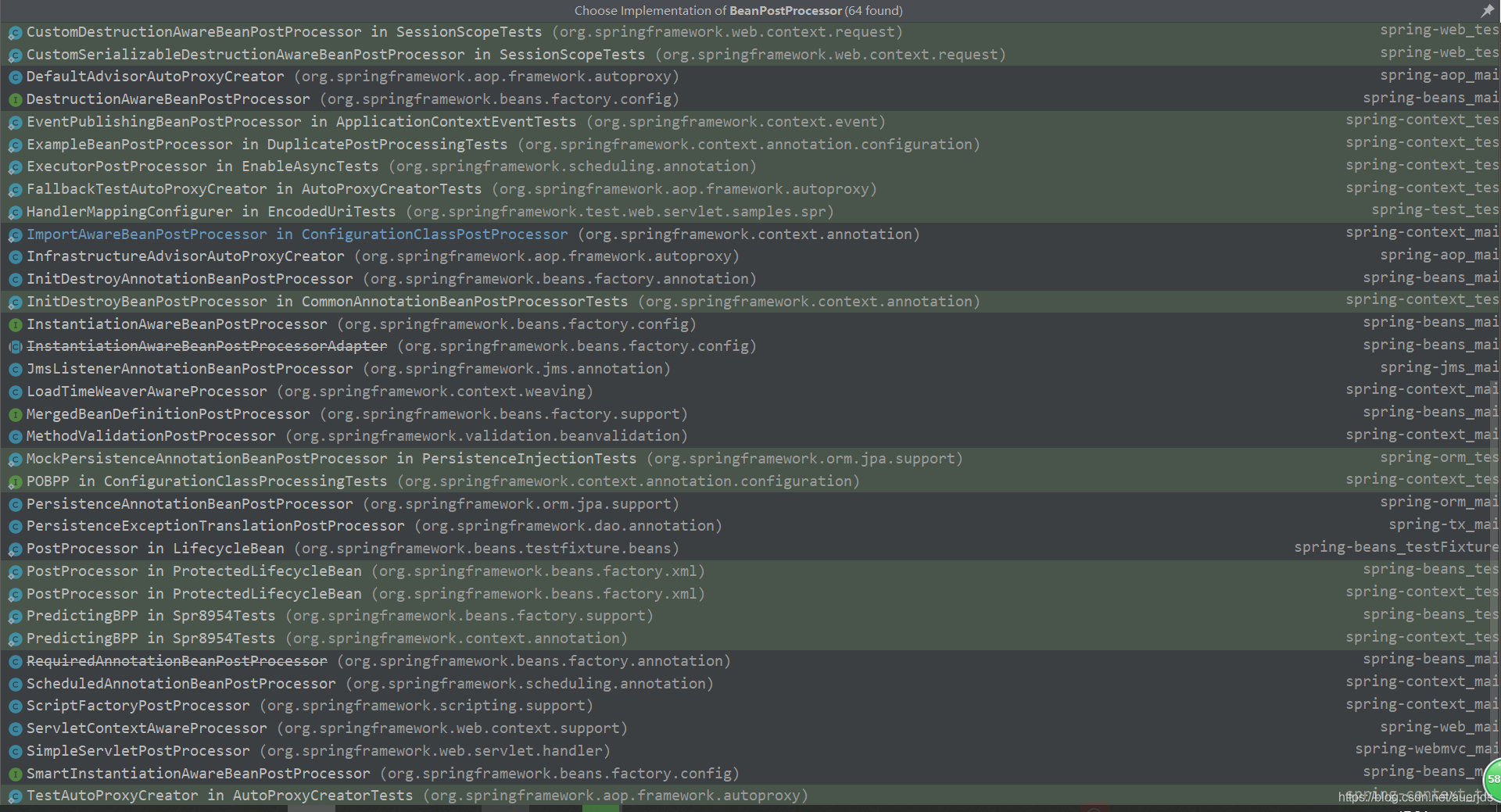Click interface icon beside InstantiationAwareBeanPostProcessor
The image size is (1501, 812).
[15, 325]
